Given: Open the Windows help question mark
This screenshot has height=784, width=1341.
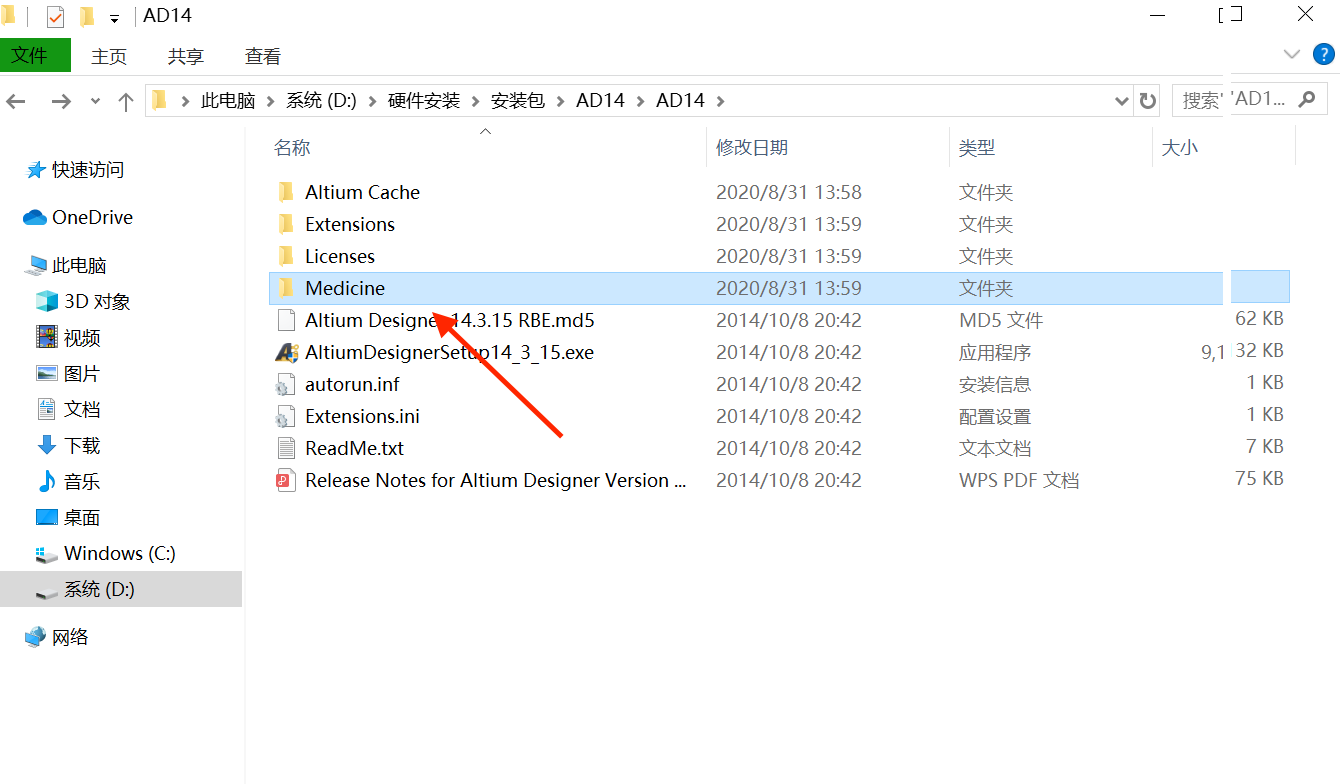Looking at the screenshot, I should coord(1323,53).
